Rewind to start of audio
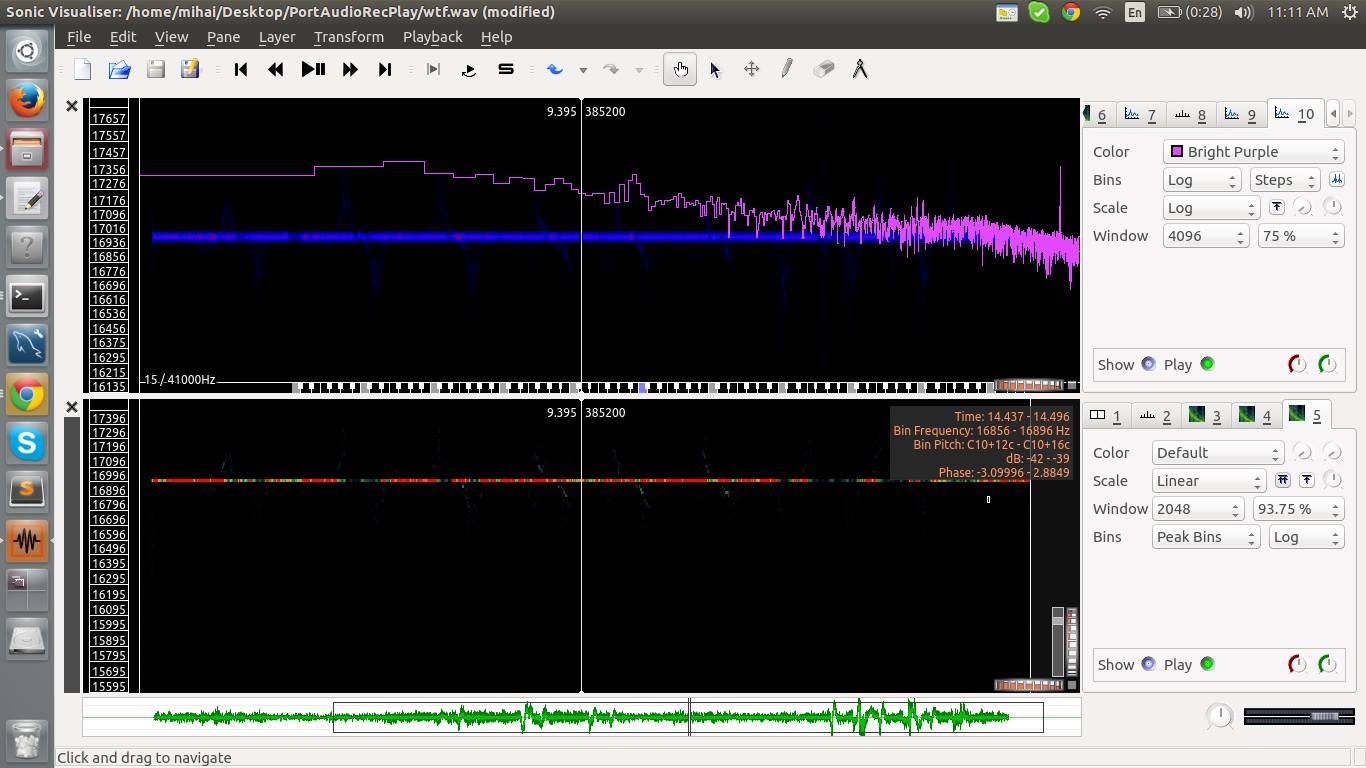 [241, 69]
